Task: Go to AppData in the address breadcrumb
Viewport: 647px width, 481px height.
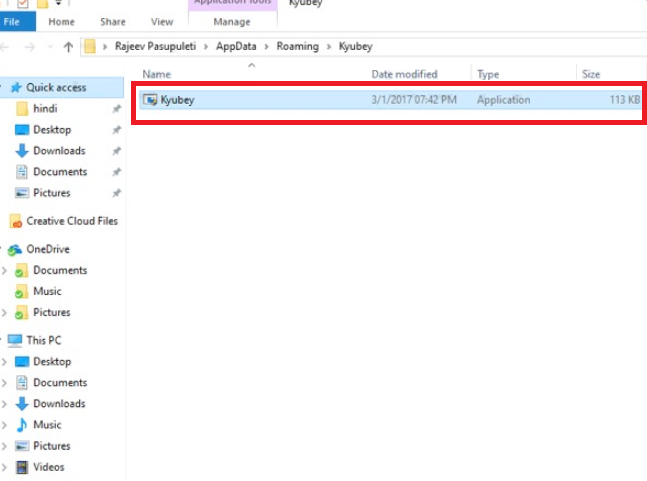Action: pyautogui.click(x=244, y=47)
